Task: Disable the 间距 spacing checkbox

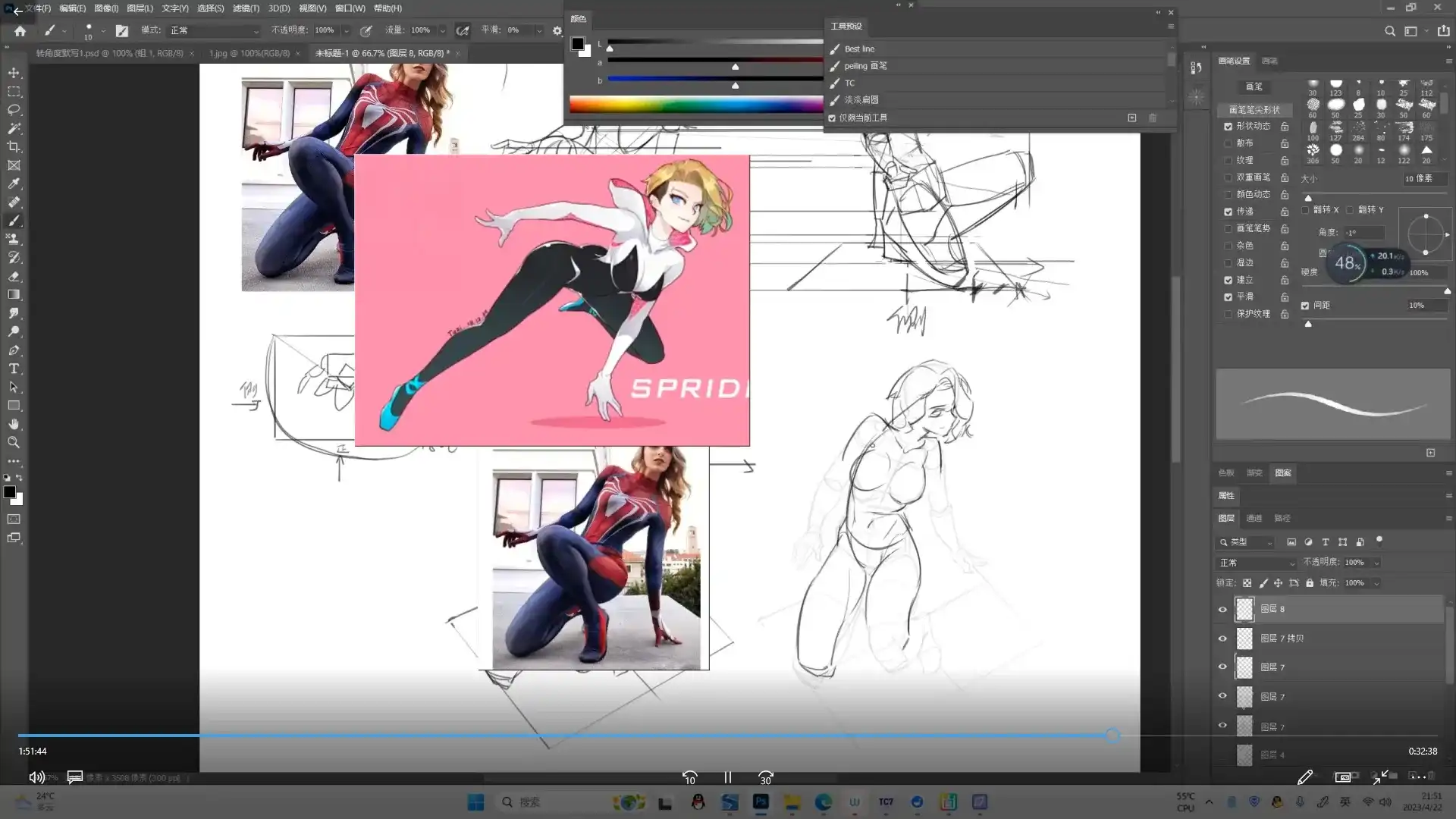Action: click(x=1305, y=306)
